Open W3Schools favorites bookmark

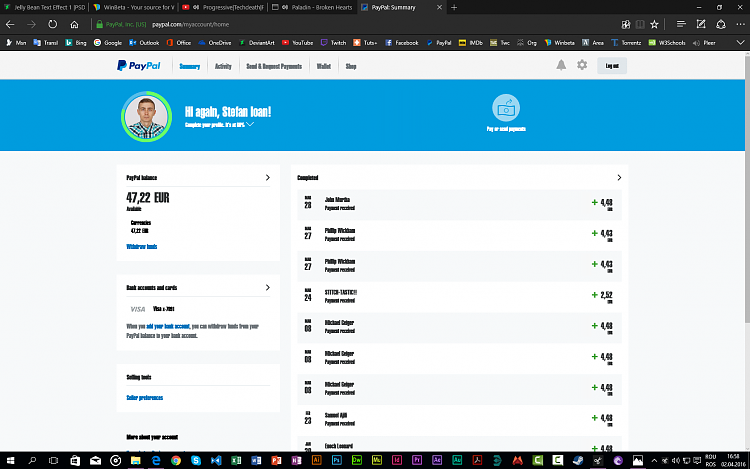(667, 43)
